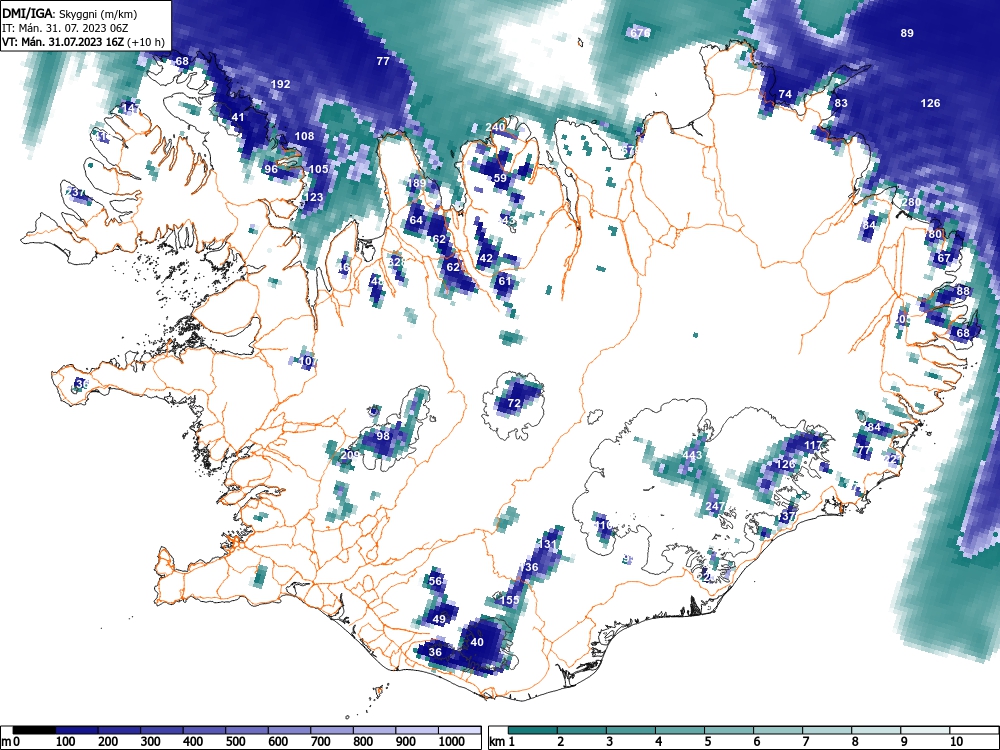Click the '1000' legend label
1000x750 pixels.
pos(452,742)
